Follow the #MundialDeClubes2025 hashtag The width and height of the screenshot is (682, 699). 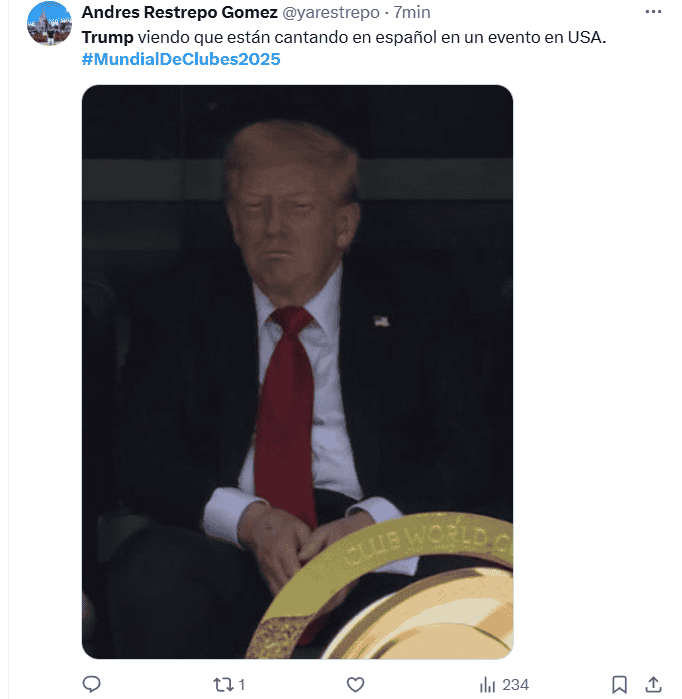point(181,59)
